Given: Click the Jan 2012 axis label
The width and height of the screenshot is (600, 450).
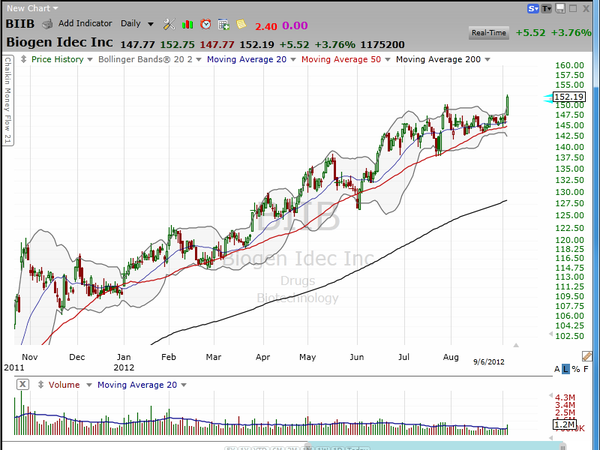Looking at the screenshot, I should tap(124, 362).
